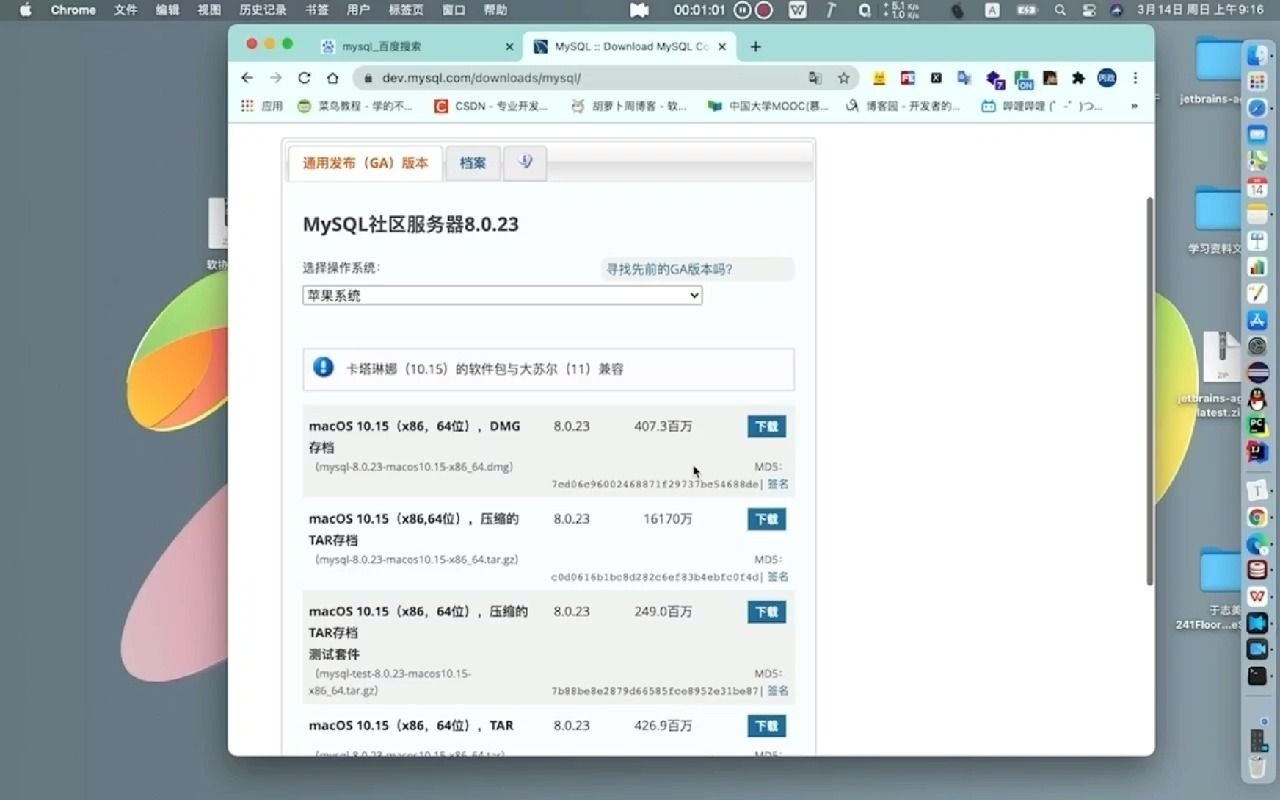
Task: Open the Calendar app in the Dock
Action: tap(1257, 187)
